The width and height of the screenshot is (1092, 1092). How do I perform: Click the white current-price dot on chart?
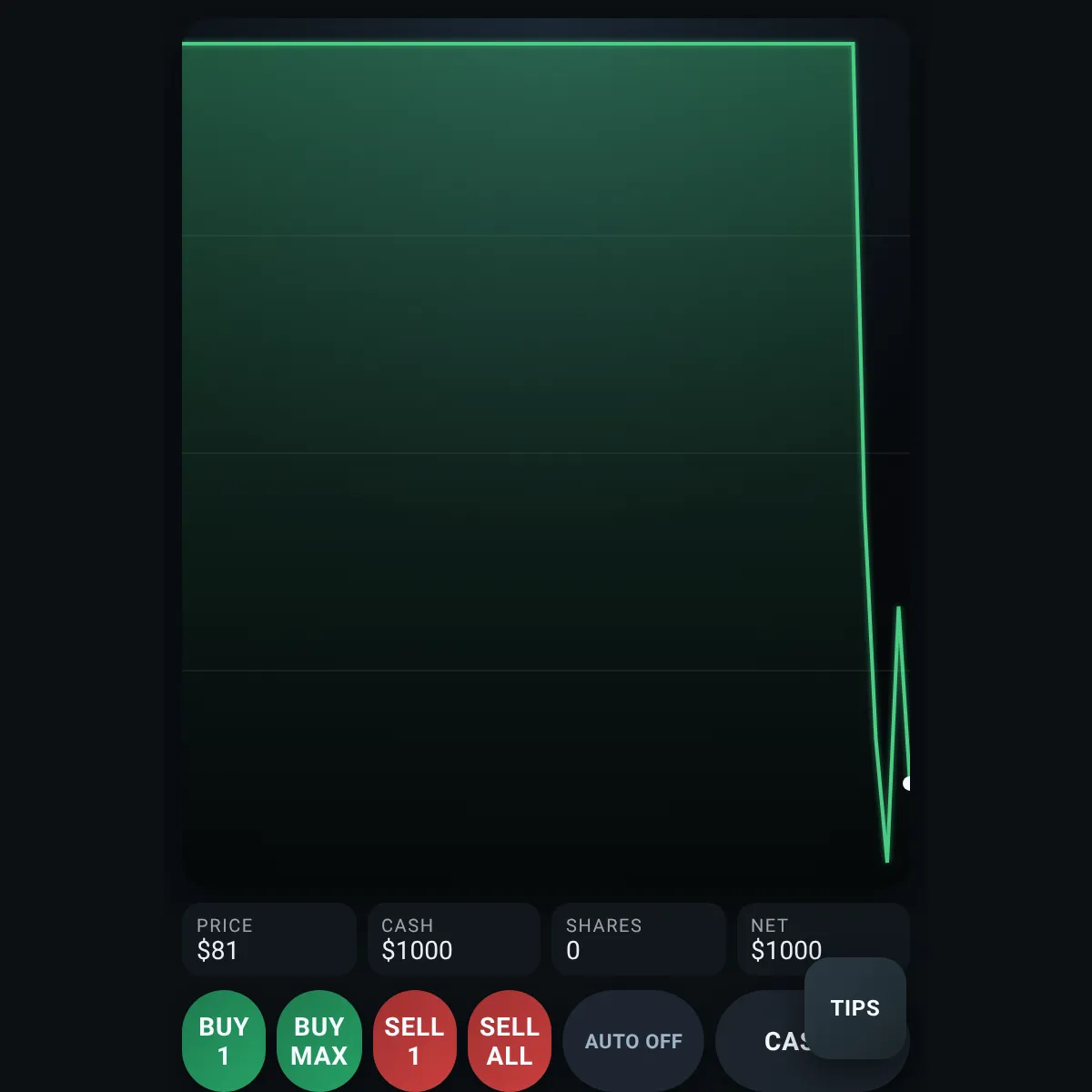[x=906, y=783]
